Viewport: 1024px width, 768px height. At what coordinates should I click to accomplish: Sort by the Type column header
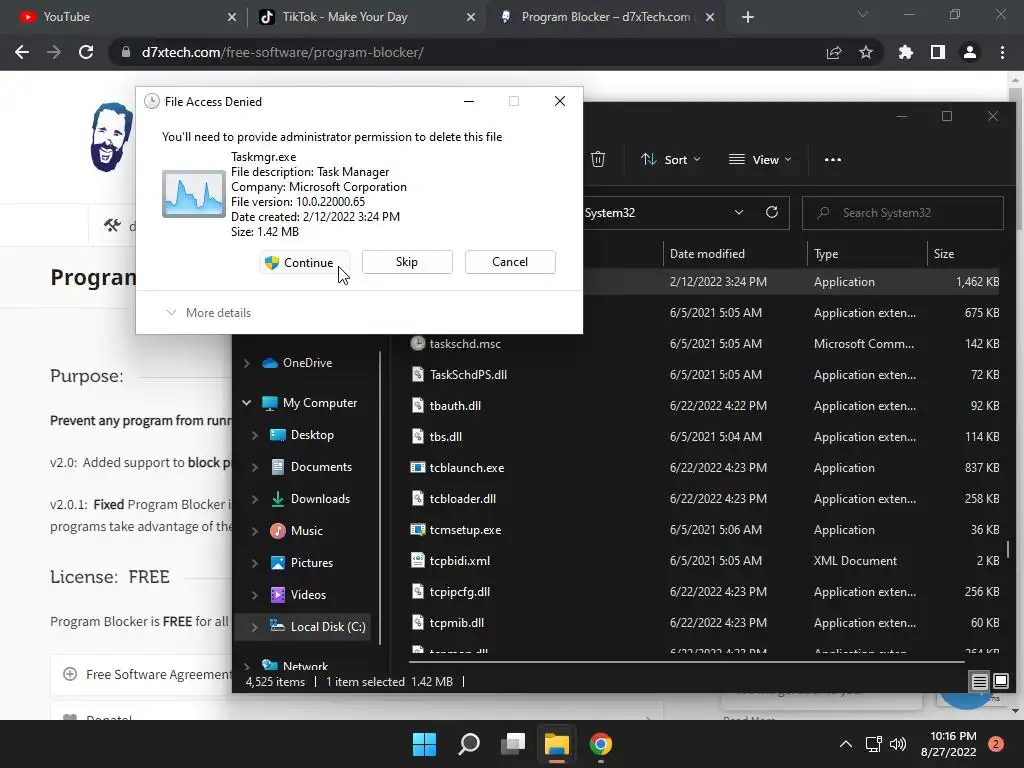[826, 253]
